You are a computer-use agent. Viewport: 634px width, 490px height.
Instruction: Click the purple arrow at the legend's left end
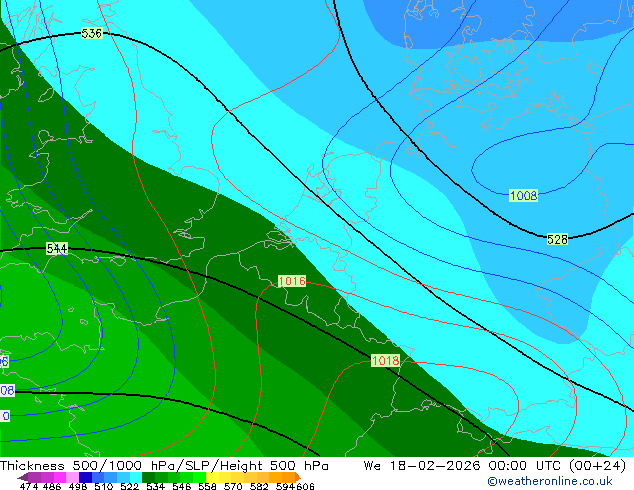(23, 478)
